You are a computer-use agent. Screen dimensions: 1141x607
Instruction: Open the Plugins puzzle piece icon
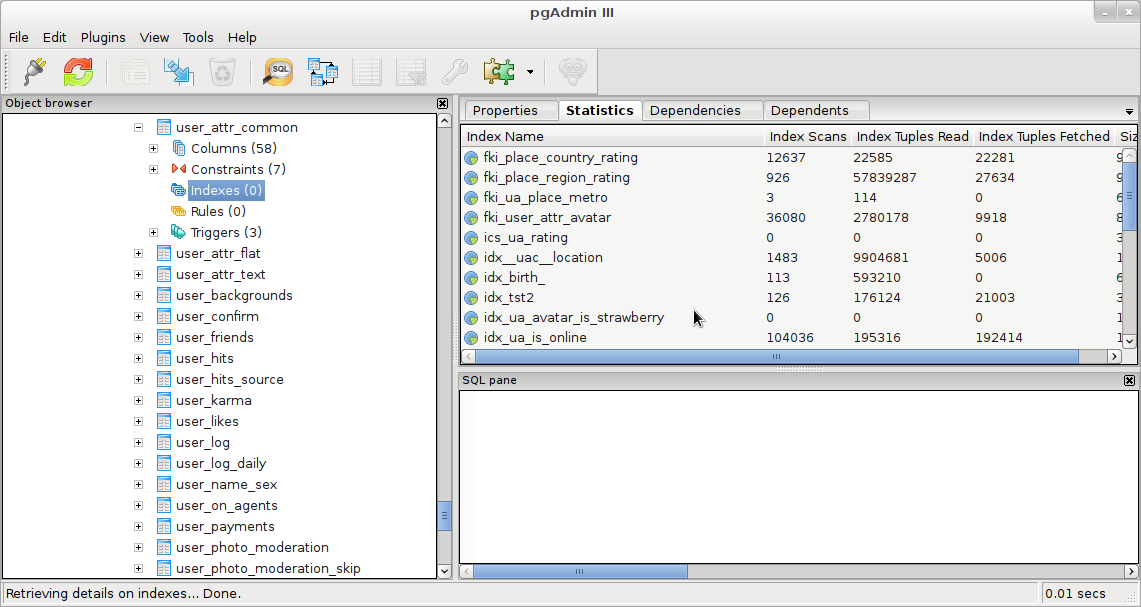point(498,71)
